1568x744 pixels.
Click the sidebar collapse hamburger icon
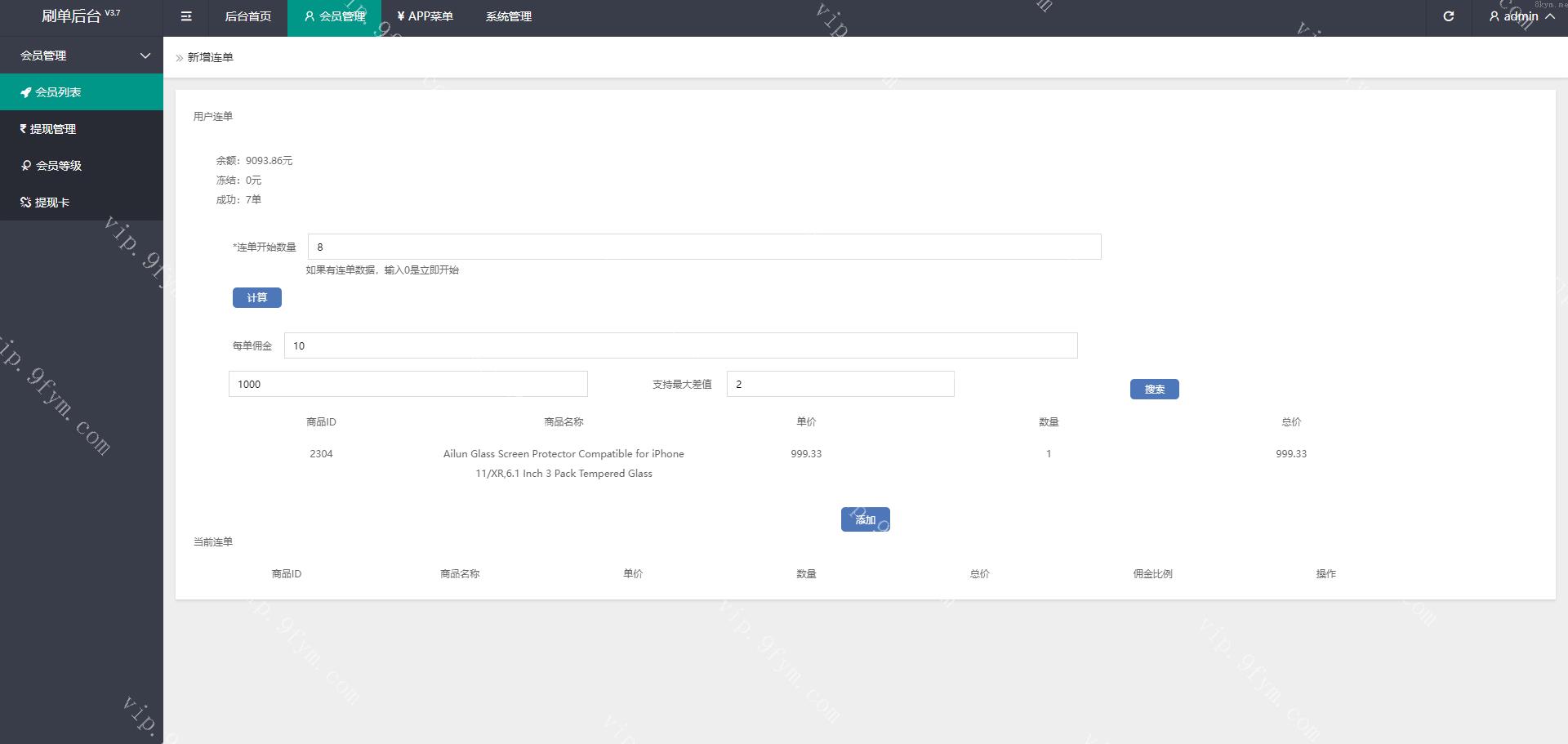pos(186,16)
